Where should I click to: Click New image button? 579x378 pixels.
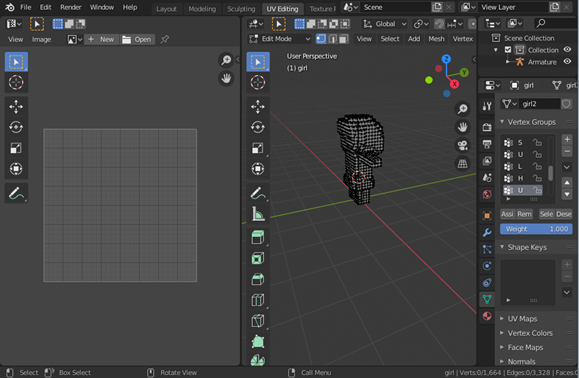[102, 39]
